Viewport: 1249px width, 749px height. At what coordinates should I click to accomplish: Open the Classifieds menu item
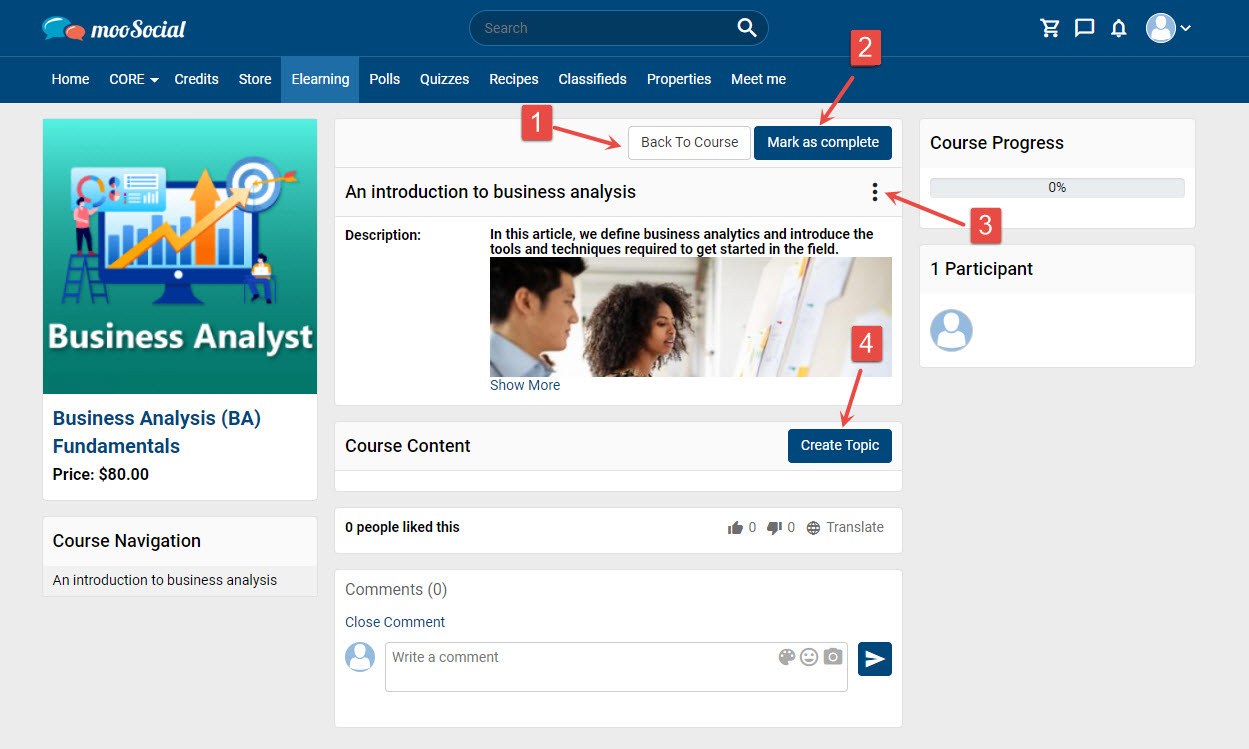click(x=592, y=79)
